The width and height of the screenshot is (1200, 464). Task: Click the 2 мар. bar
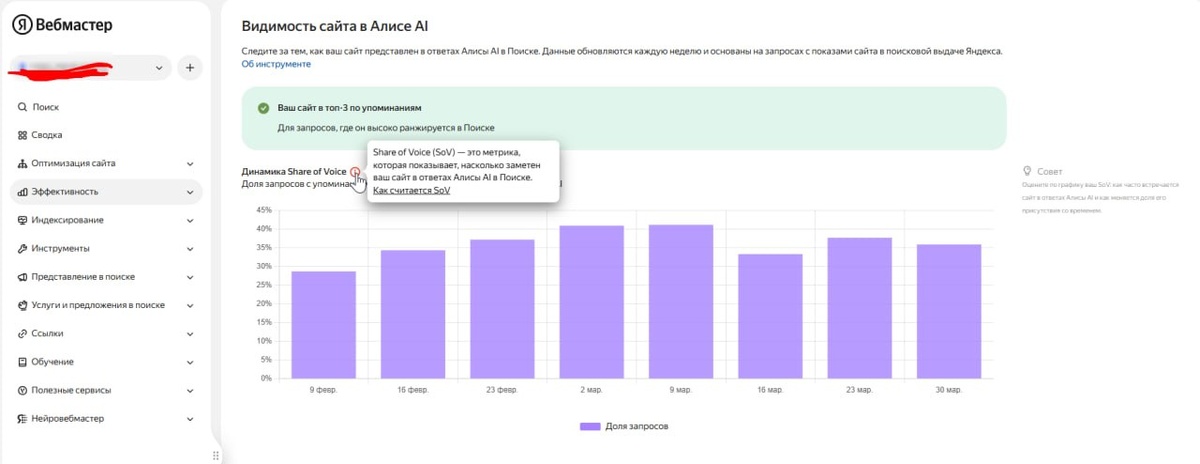pos(592,302)
